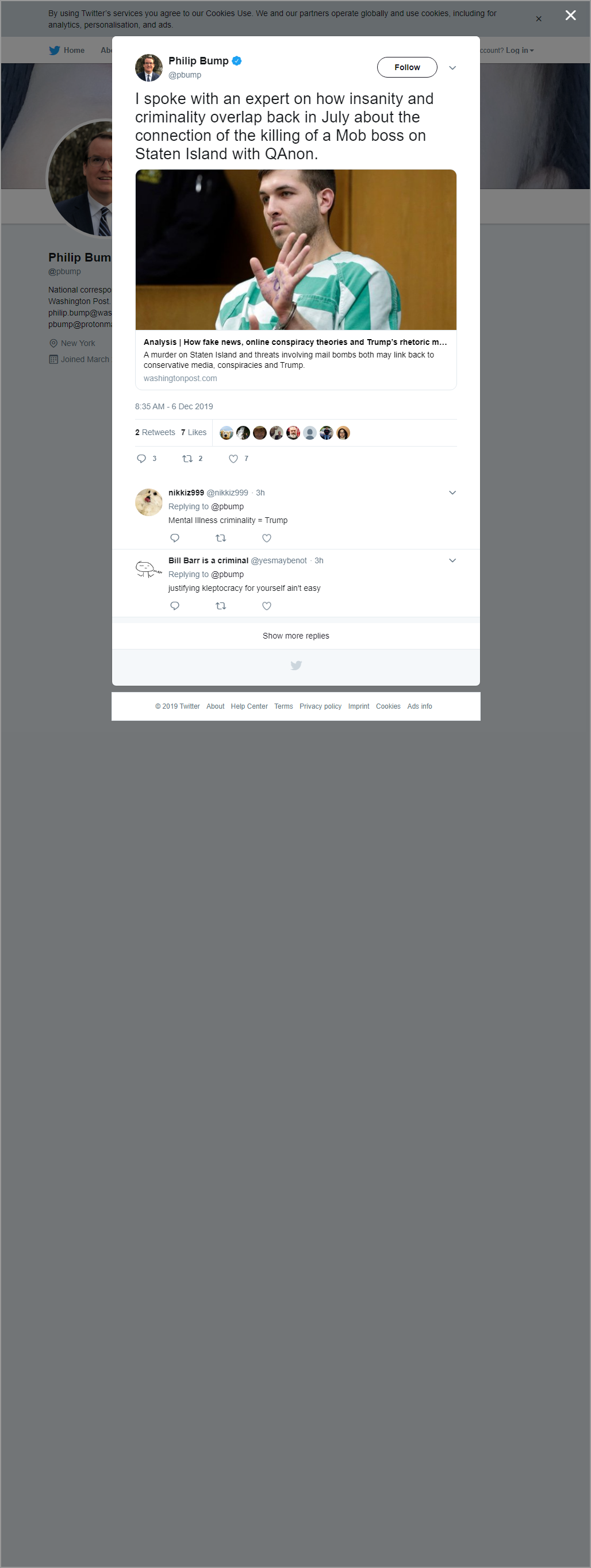Image resolution: width=591 pixels, height=1568 pixels.
Task: Reply to nikkiz999's comment
Action: (x=175, y=537)
